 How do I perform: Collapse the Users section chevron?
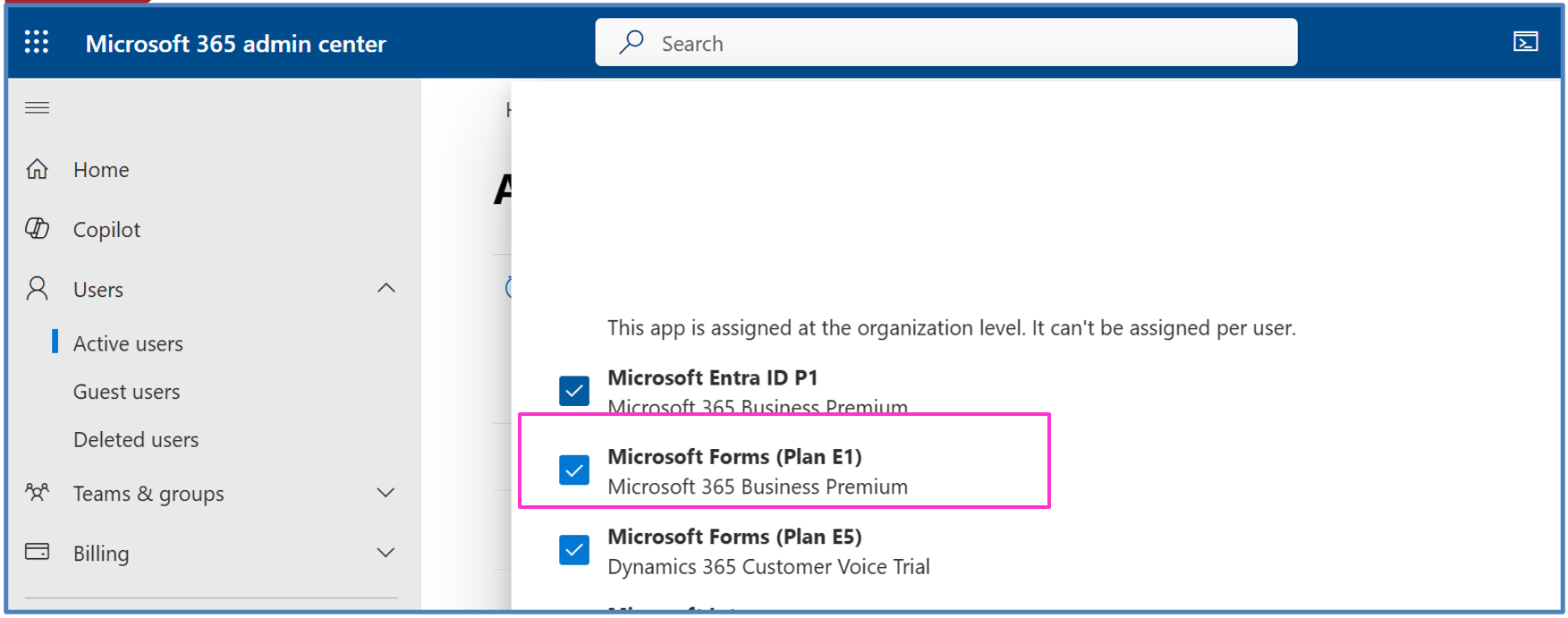pos(386,288)
